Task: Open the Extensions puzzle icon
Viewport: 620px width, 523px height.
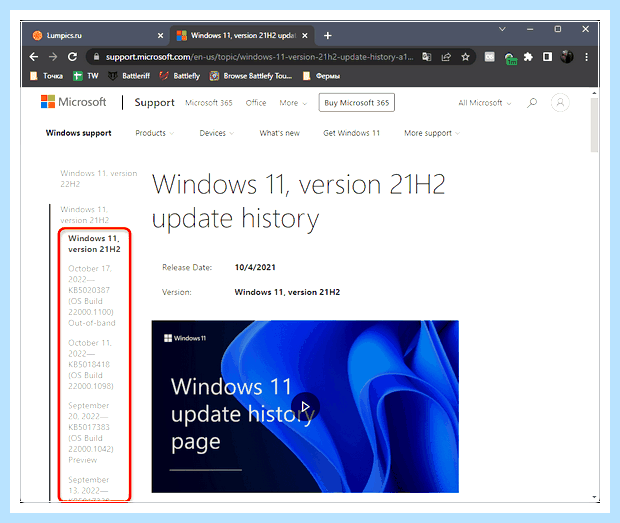Action: 528,57
